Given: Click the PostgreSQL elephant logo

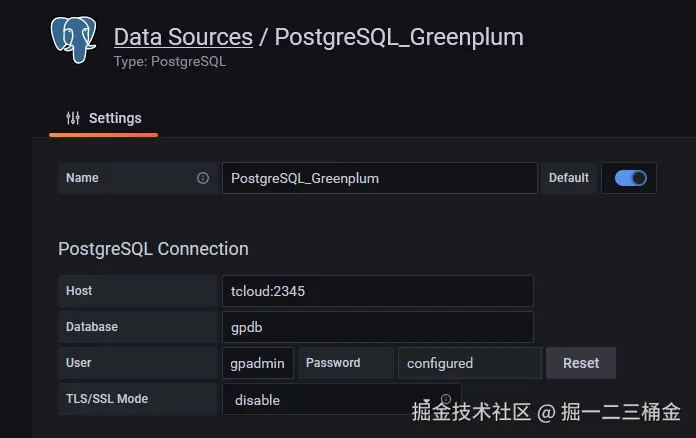Looking at the screenshot, I should click(74, 40).
